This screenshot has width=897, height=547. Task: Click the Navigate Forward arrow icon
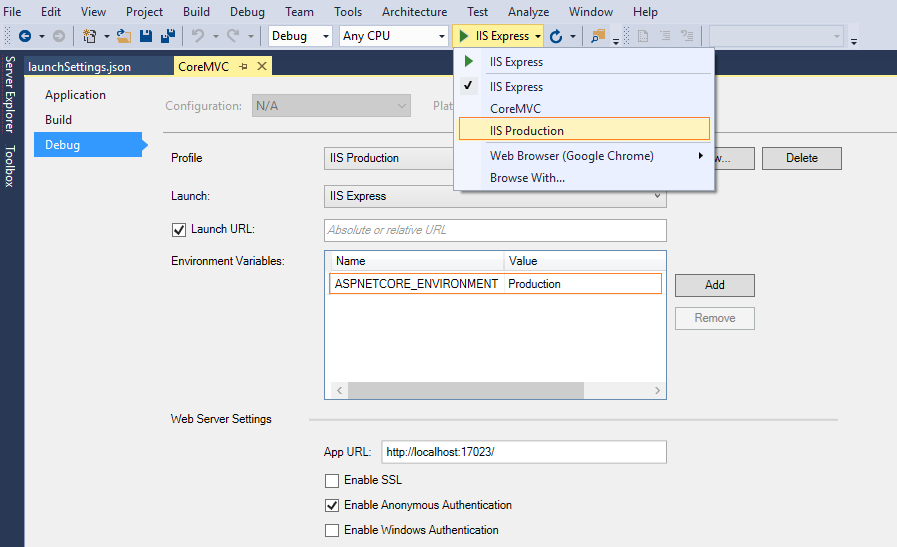59,36
